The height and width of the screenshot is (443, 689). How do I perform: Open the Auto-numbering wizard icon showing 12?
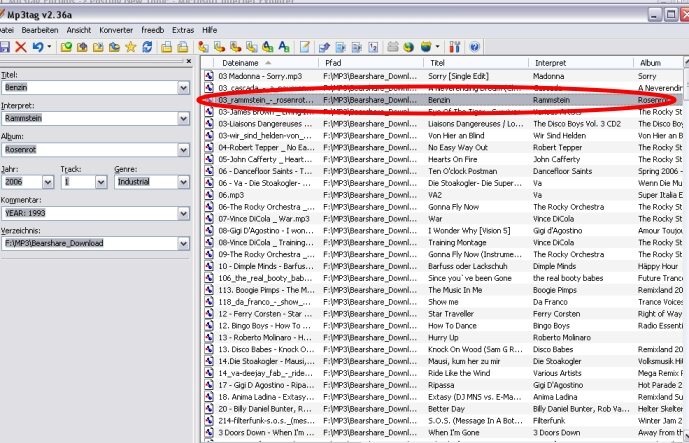(x=373, y=47)
